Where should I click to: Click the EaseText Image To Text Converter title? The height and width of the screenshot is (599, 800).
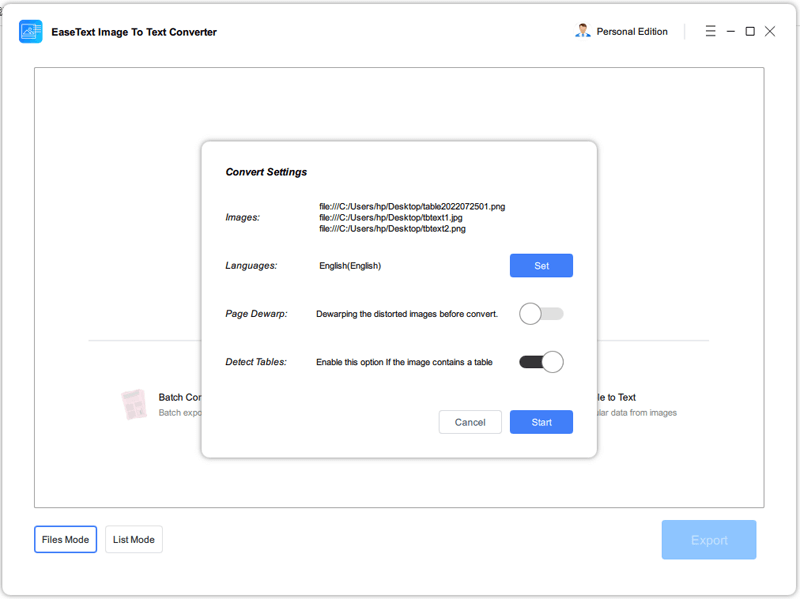pos(134,32)
